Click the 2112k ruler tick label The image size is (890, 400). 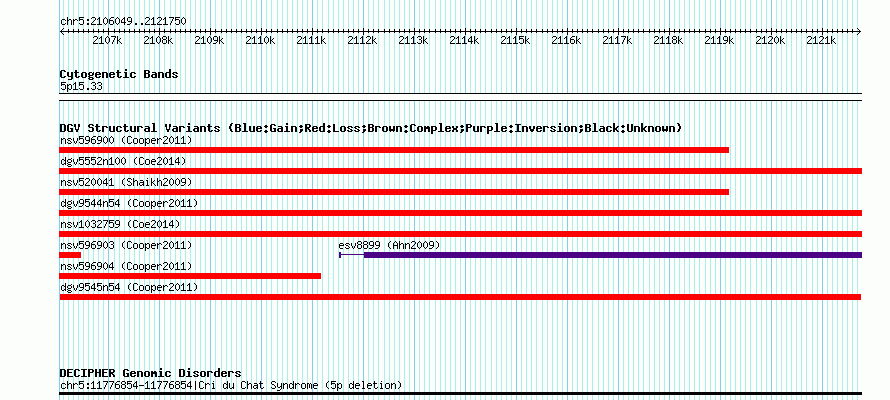362,40
